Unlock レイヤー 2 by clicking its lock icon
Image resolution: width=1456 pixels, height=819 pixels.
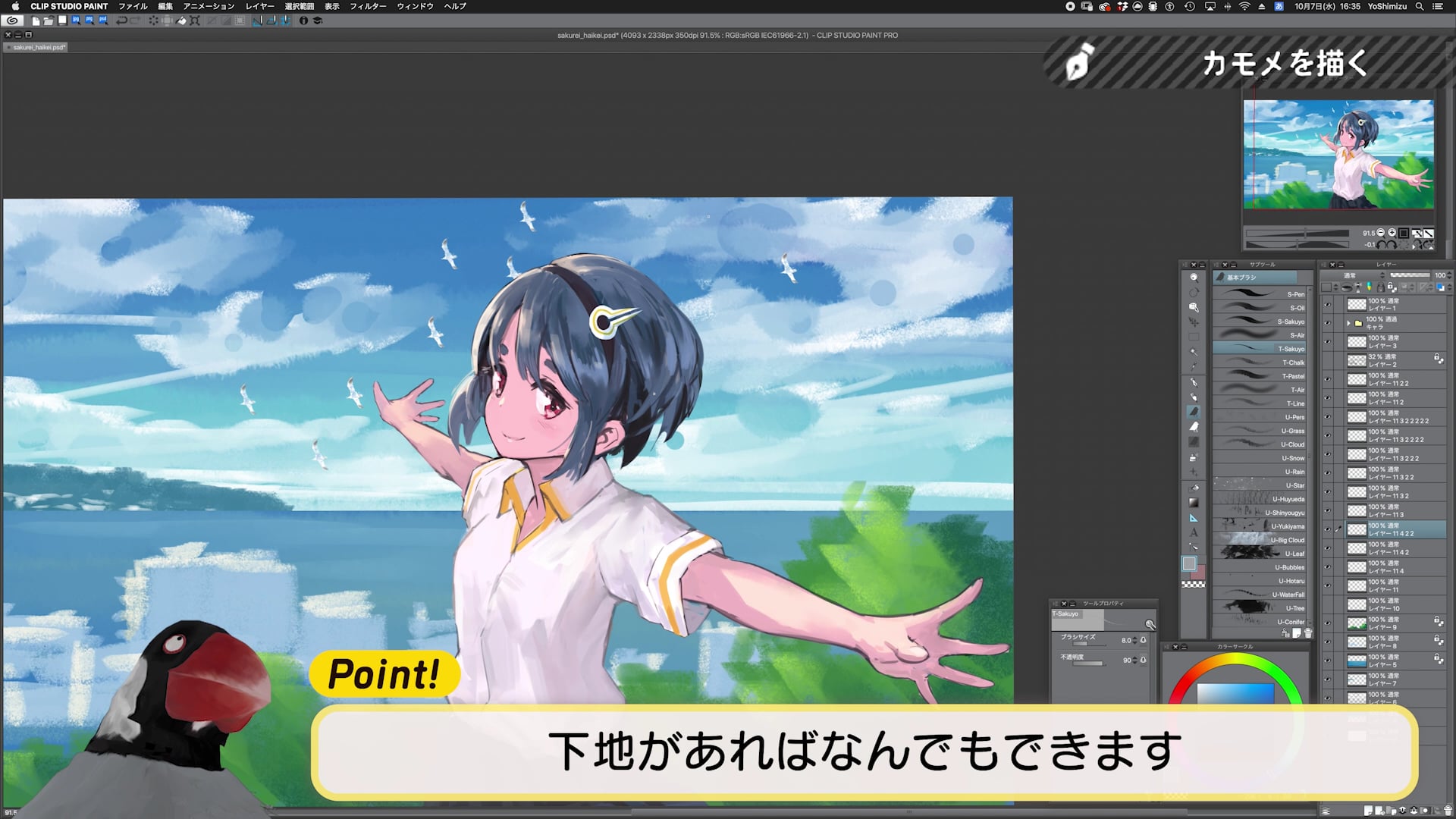pyautogui.click(x=1437, y=359)
